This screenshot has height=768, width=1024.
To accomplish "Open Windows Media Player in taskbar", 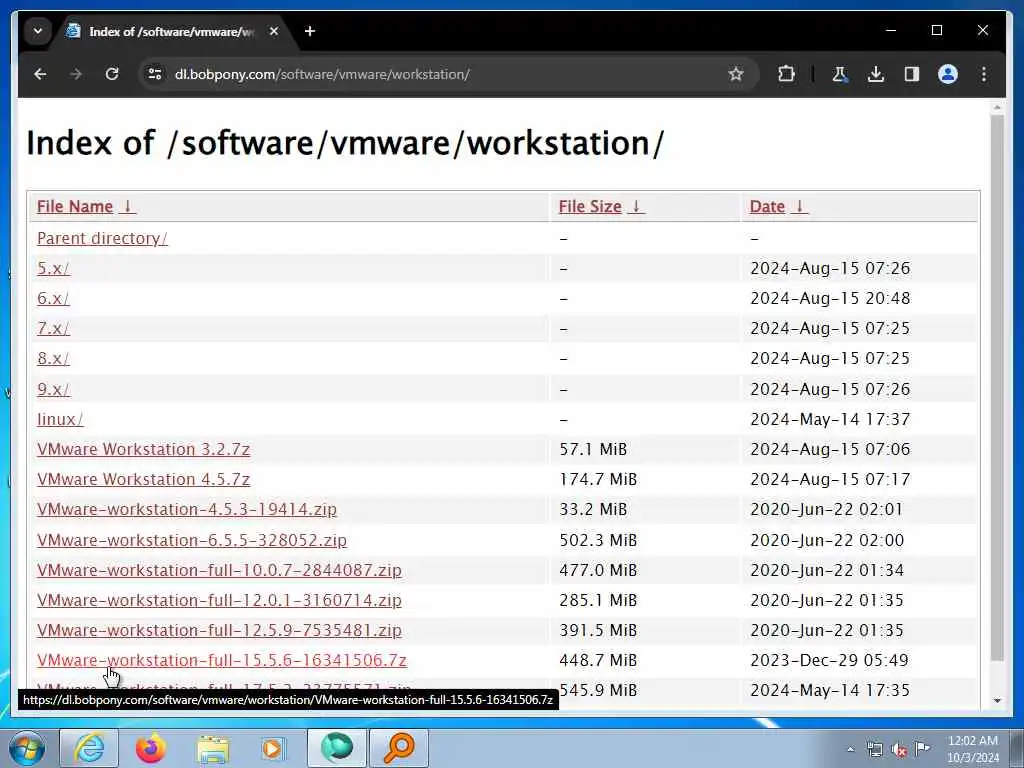I will (x=273, y=748).
